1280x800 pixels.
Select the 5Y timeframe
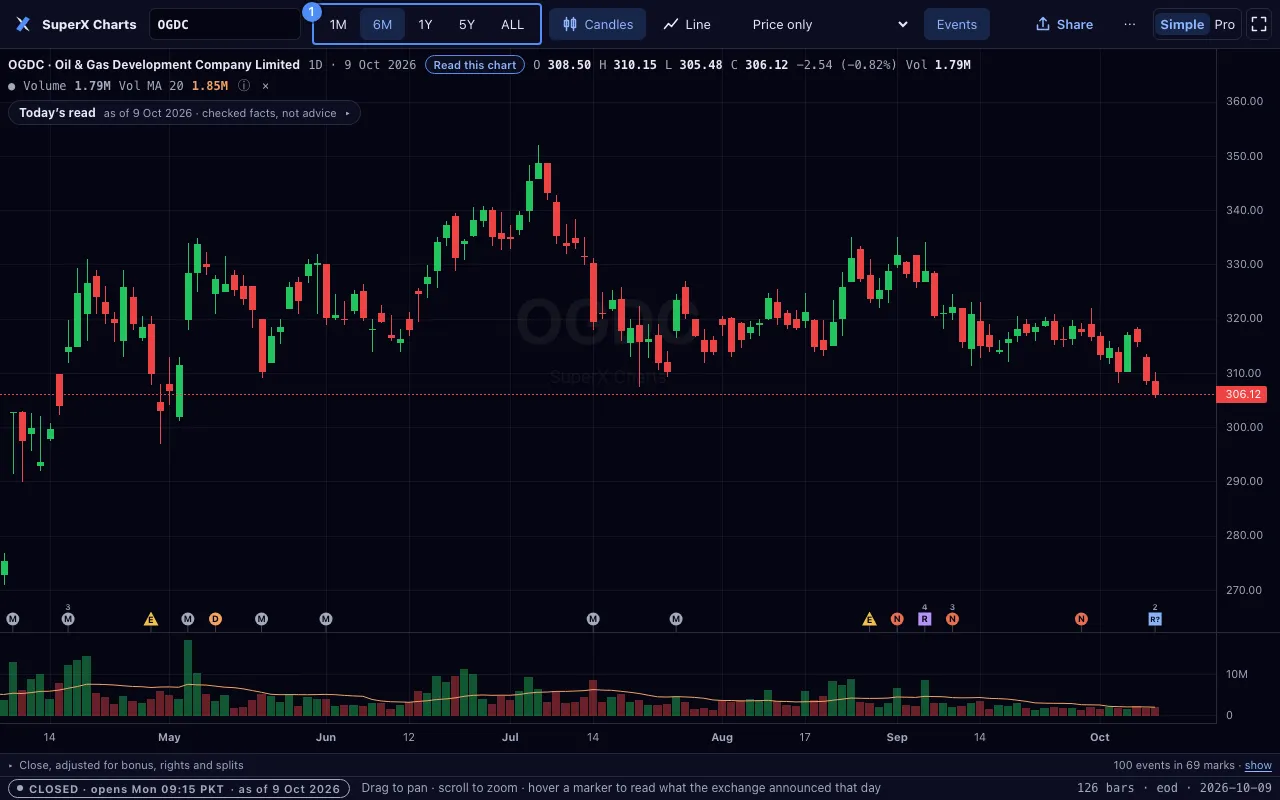pyautogui.click(x=467, y=24)
